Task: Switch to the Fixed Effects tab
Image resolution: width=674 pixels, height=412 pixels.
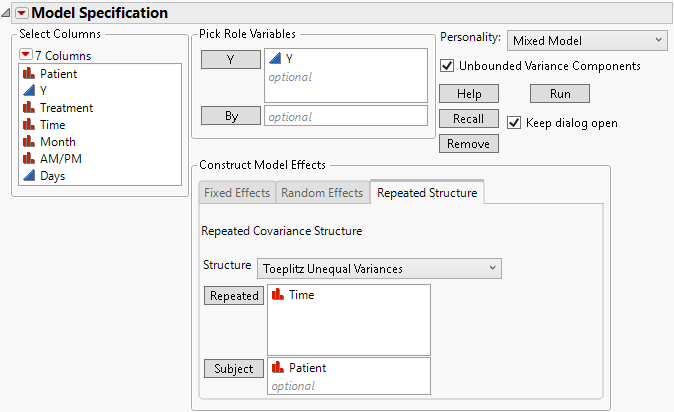Action: (236, 193)
